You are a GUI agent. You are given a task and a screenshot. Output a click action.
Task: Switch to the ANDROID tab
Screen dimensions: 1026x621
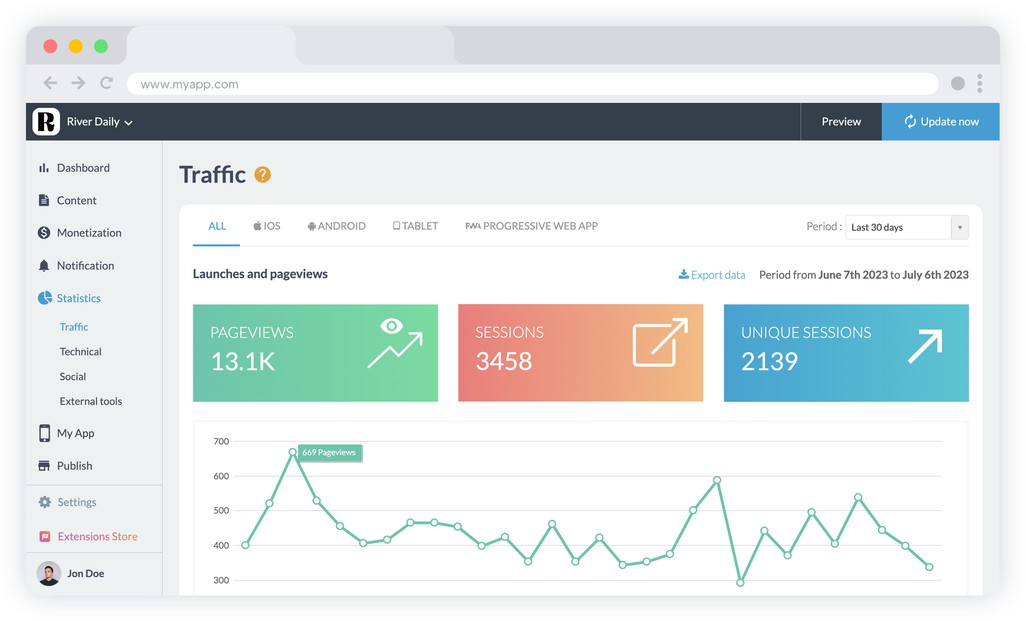click(336, 226)
